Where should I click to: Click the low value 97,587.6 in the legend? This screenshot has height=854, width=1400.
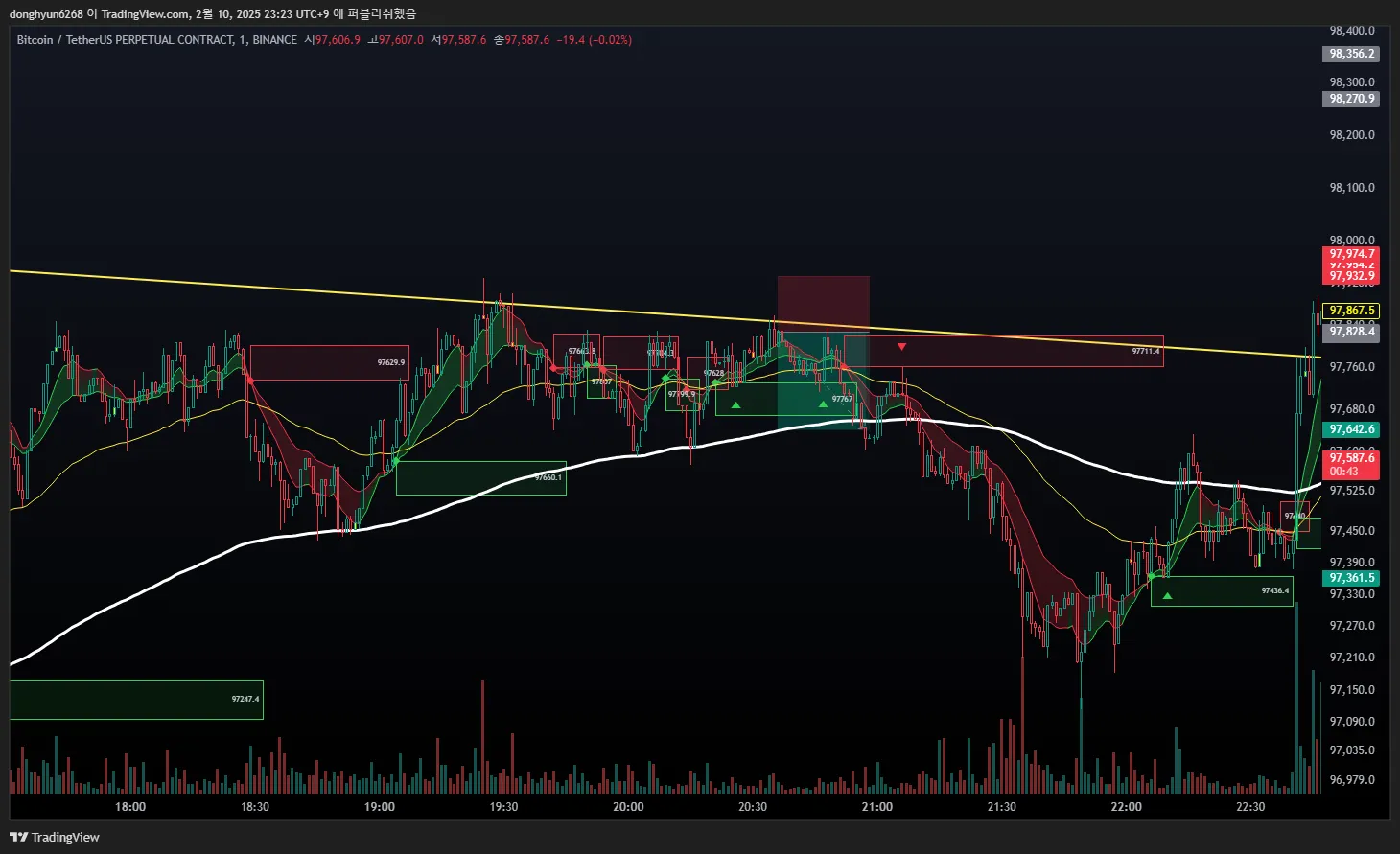[464, 40]
